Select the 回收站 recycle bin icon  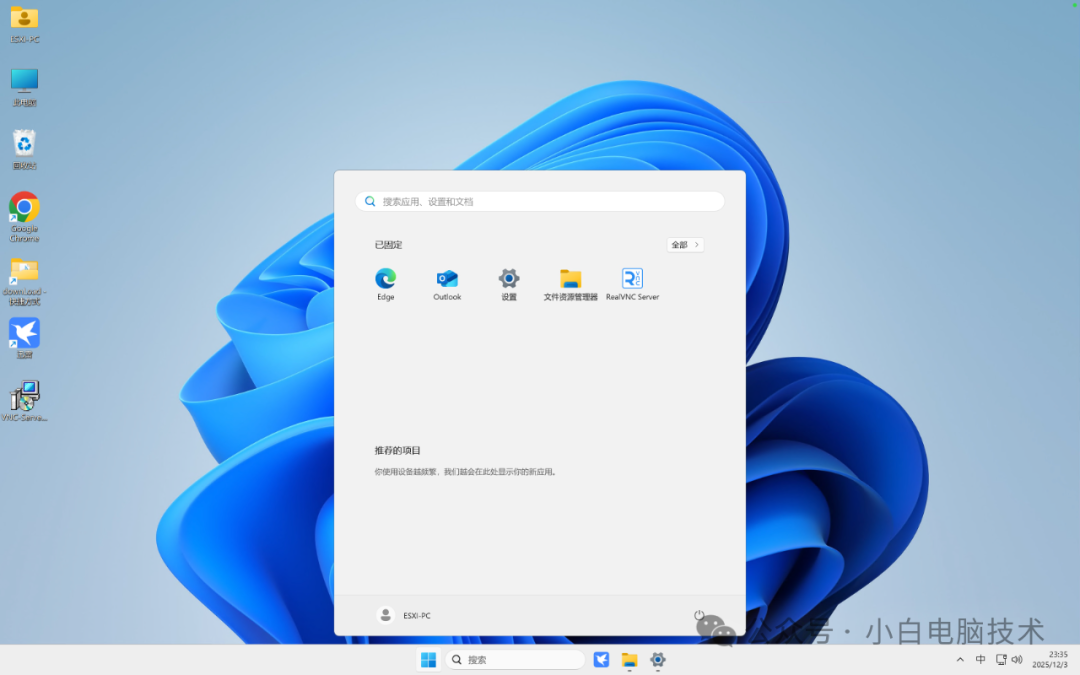pos(24,149)
